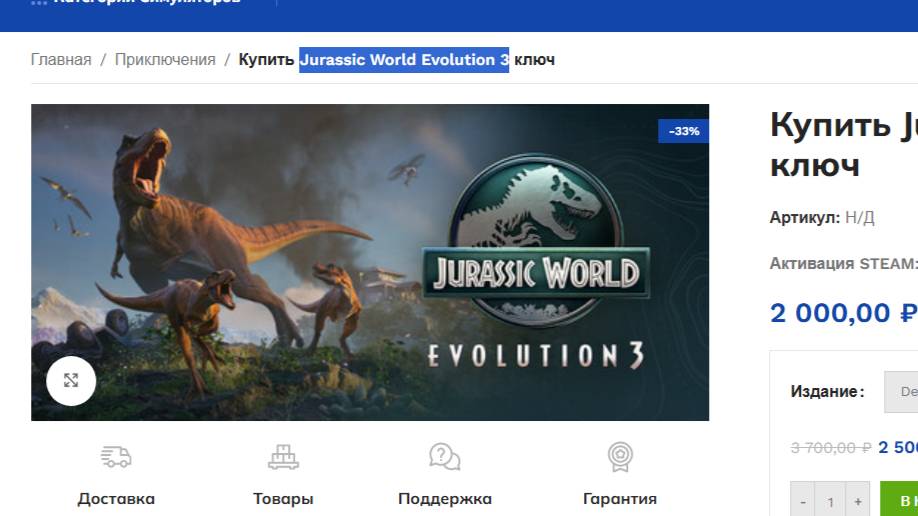Click the Товары boxes icon

point(283,457)
